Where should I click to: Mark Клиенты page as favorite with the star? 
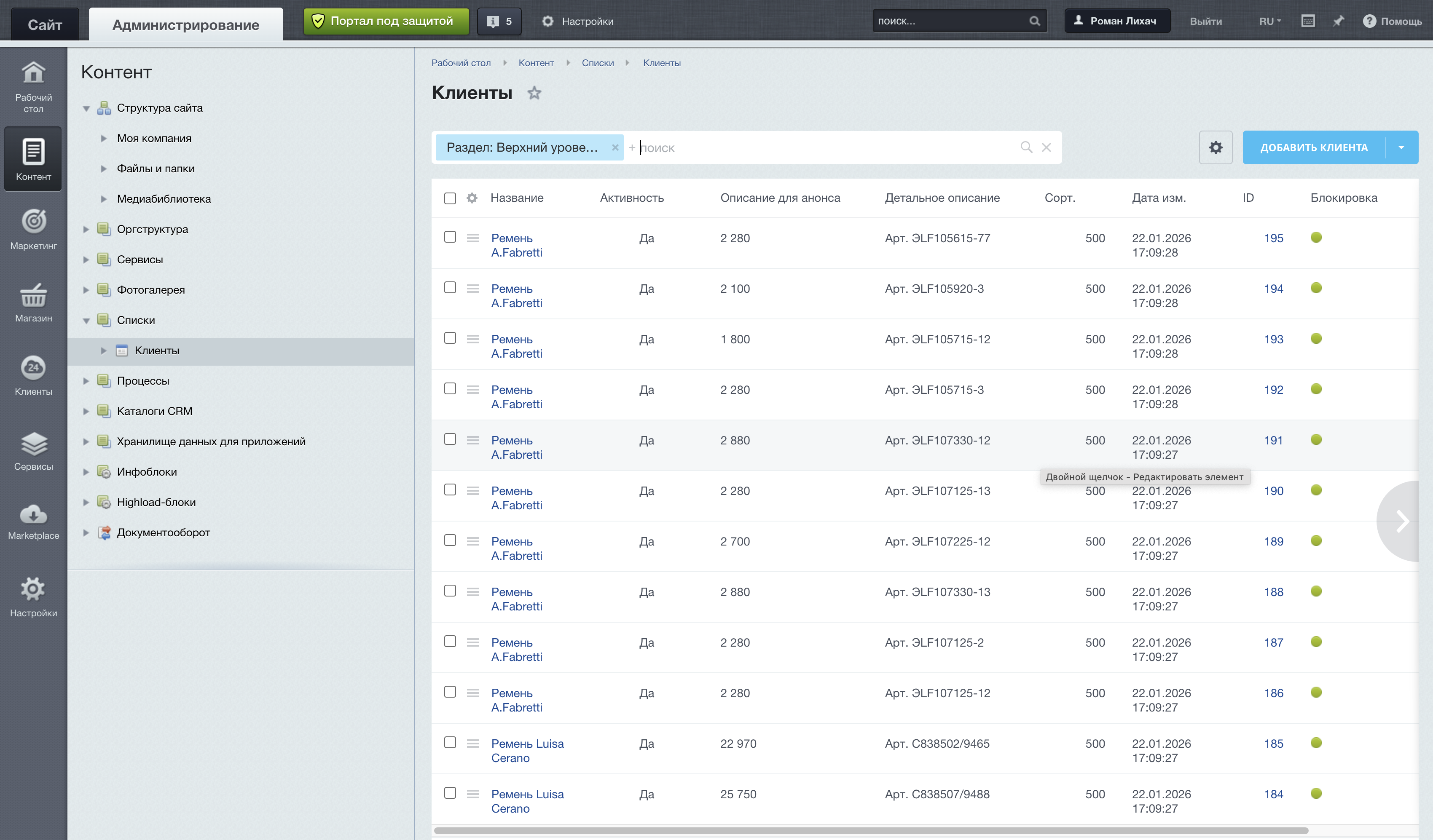[534, 93]
